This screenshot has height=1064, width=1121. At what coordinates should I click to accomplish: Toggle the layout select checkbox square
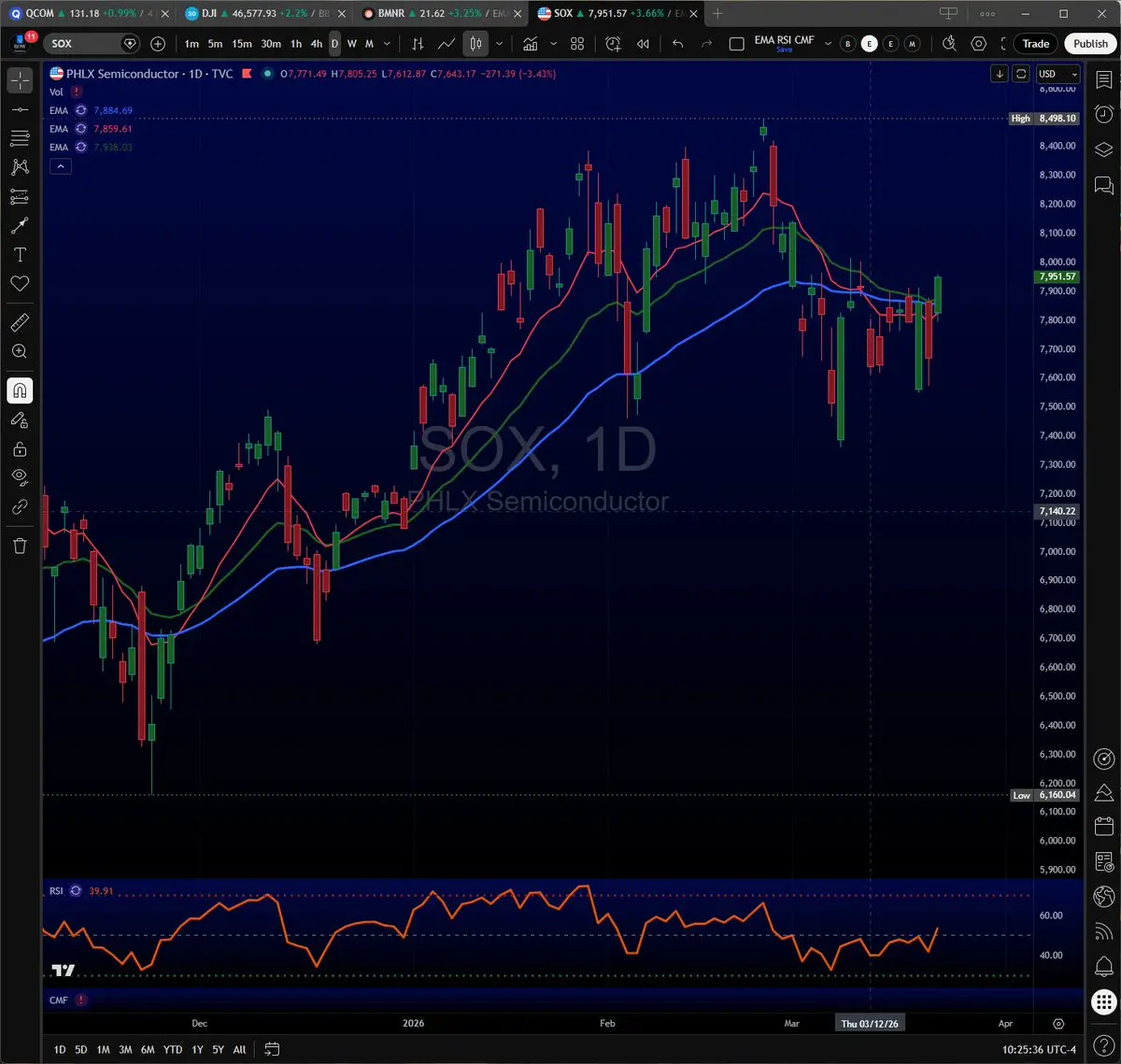736,44
